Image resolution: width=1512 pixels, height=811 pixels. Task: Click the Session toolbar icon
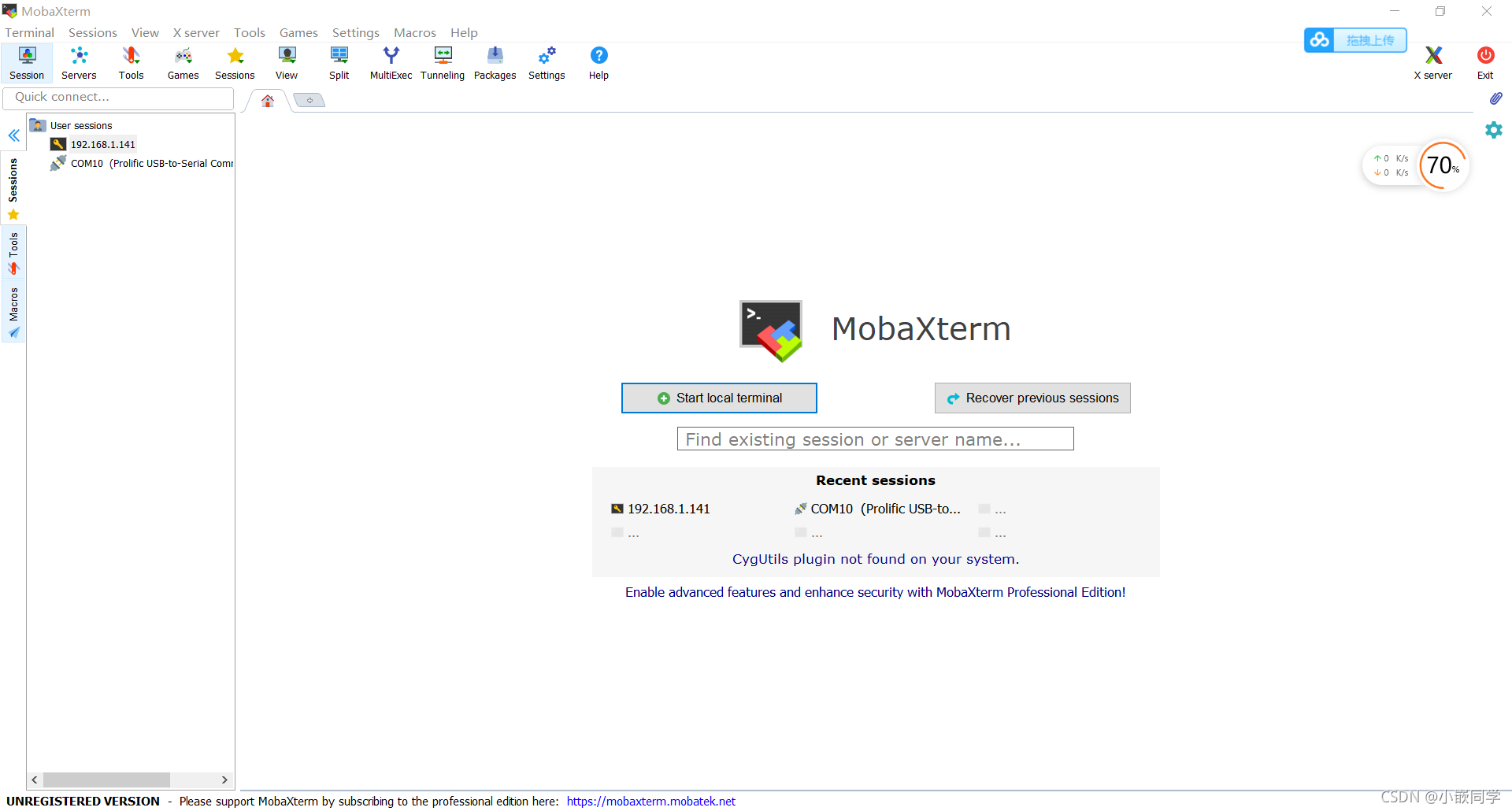point(27,63)
